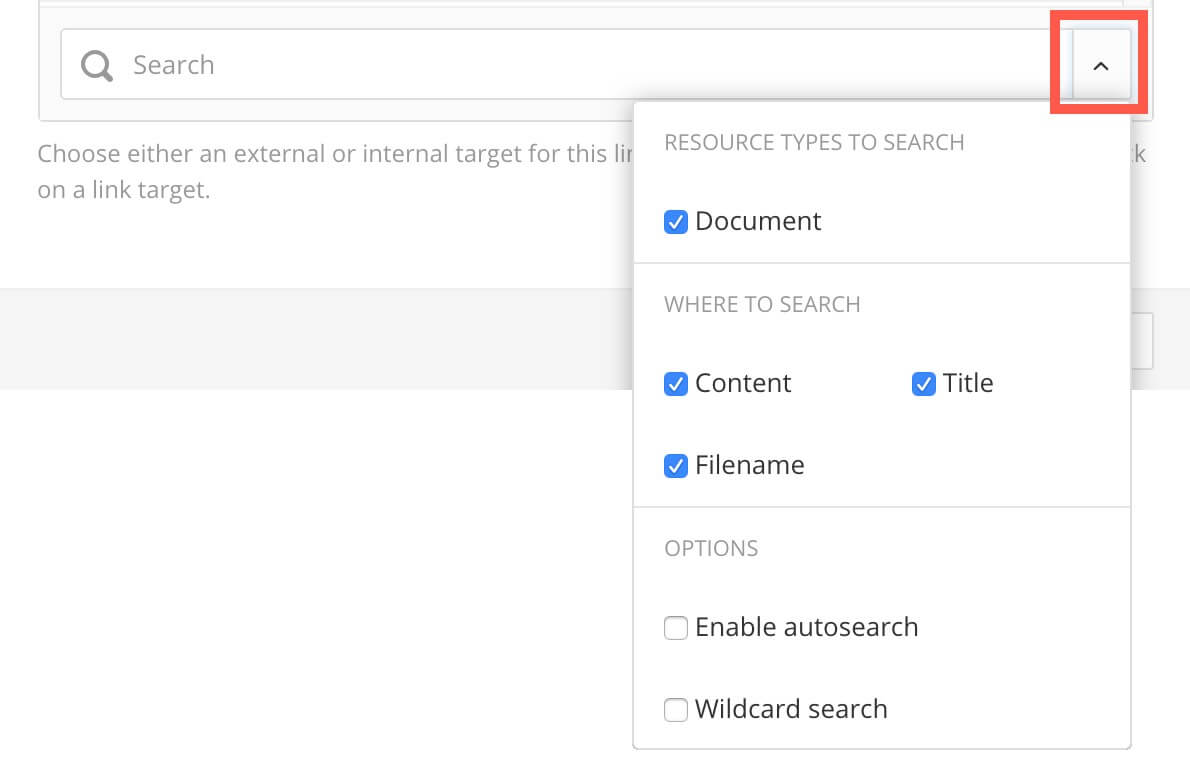Uncheck the Document resource type
Screen dimensions: 1190x766
coord(676,222)
